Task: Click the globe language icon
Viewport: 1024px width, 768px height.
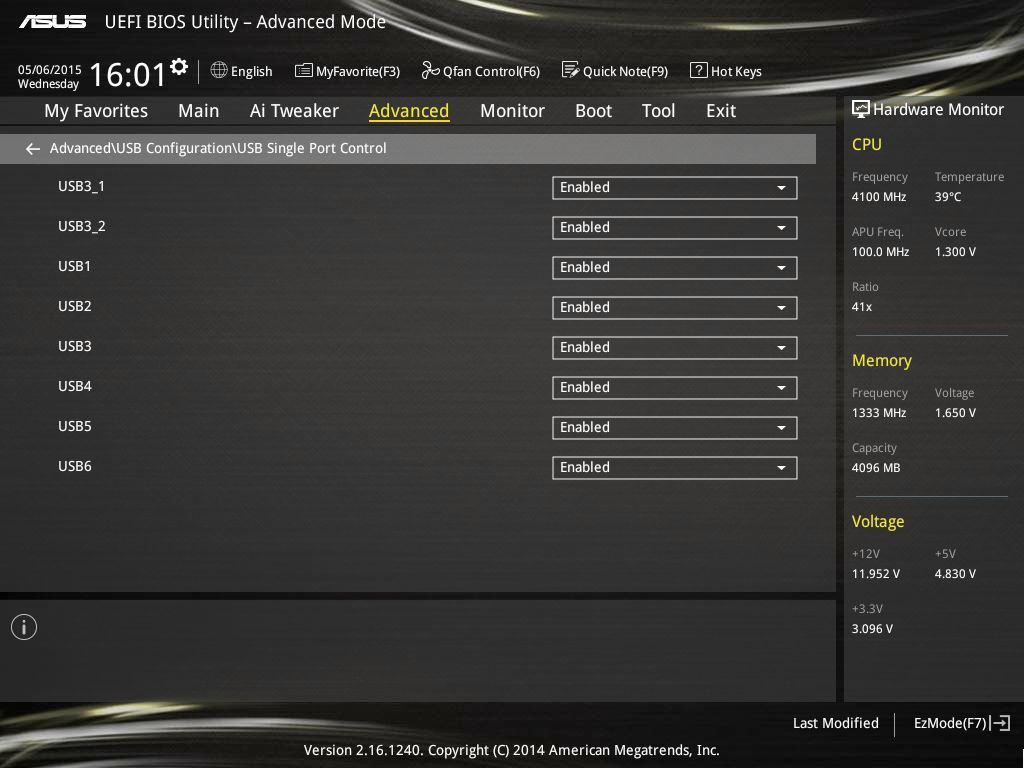Action: point(219,71)
